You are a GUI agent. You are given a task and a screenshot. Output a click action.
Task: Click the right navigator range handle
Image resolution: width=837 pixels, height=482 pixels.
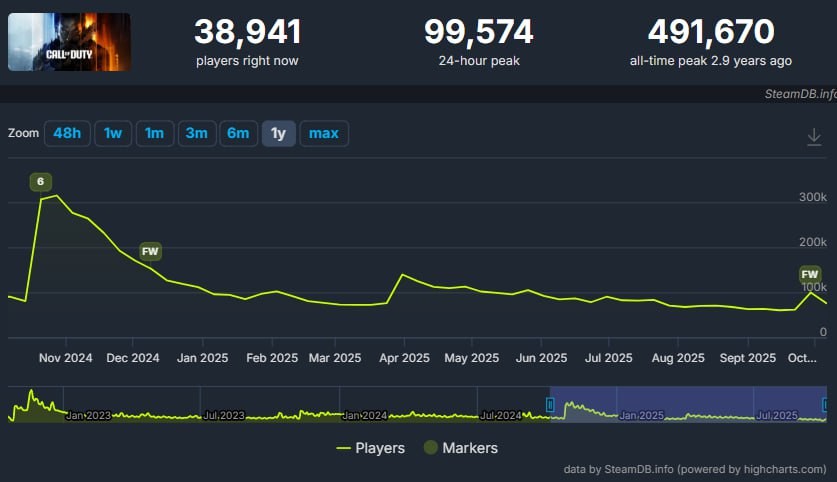826,404
